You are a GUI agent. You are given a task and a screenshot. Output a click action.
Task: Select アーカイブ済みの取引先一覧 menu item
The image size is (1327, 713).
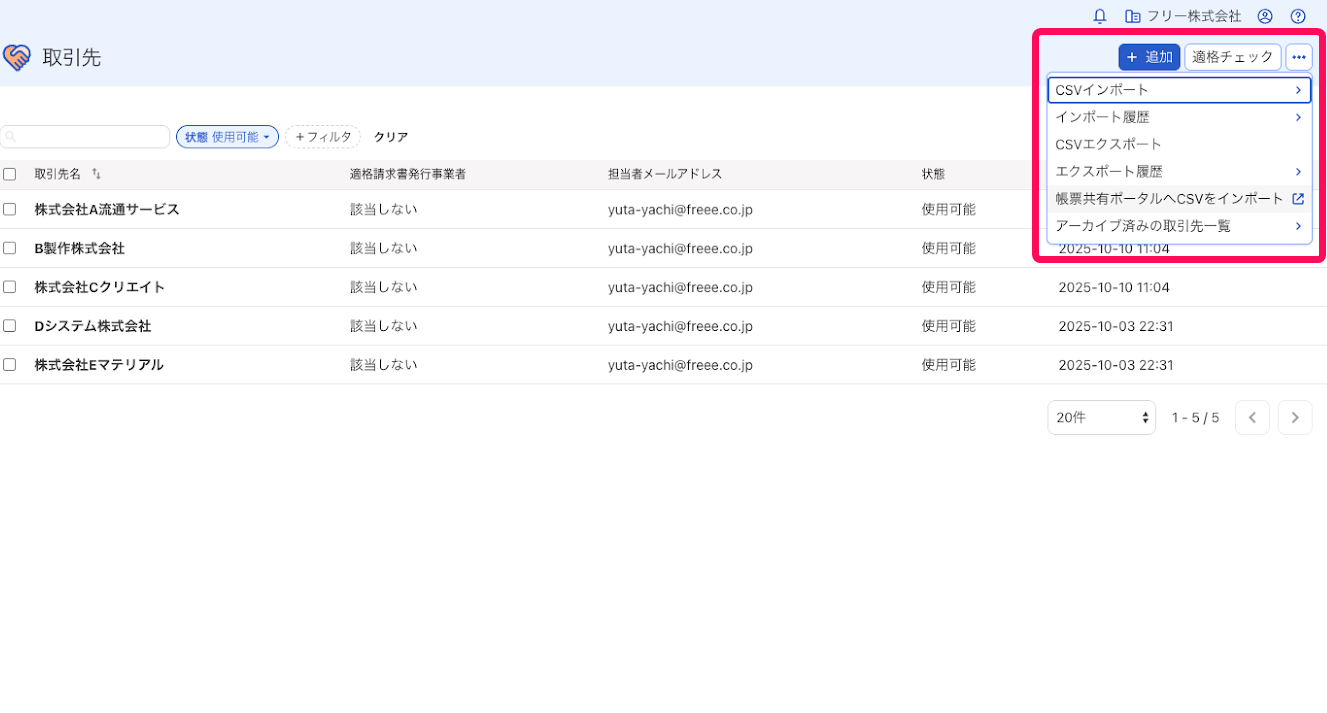[x=1179, y=226]
